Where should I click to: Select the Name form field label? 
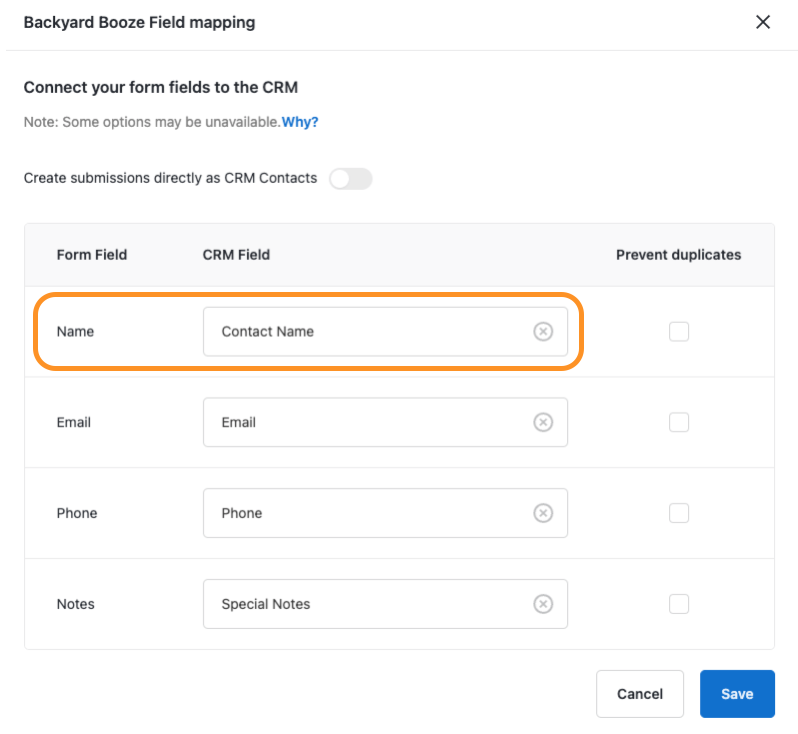75,331
